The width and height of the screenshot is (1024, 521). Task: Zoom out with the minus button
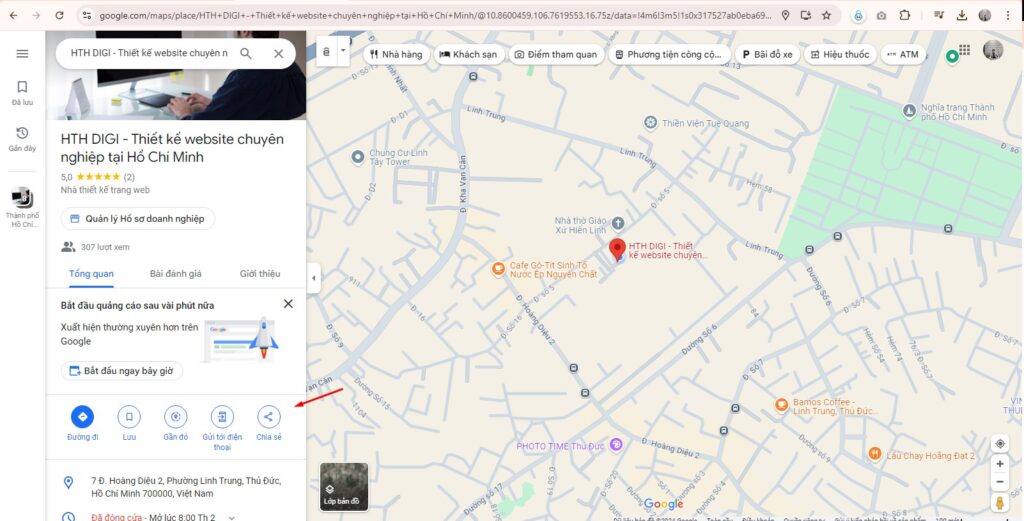(1000, 482)
